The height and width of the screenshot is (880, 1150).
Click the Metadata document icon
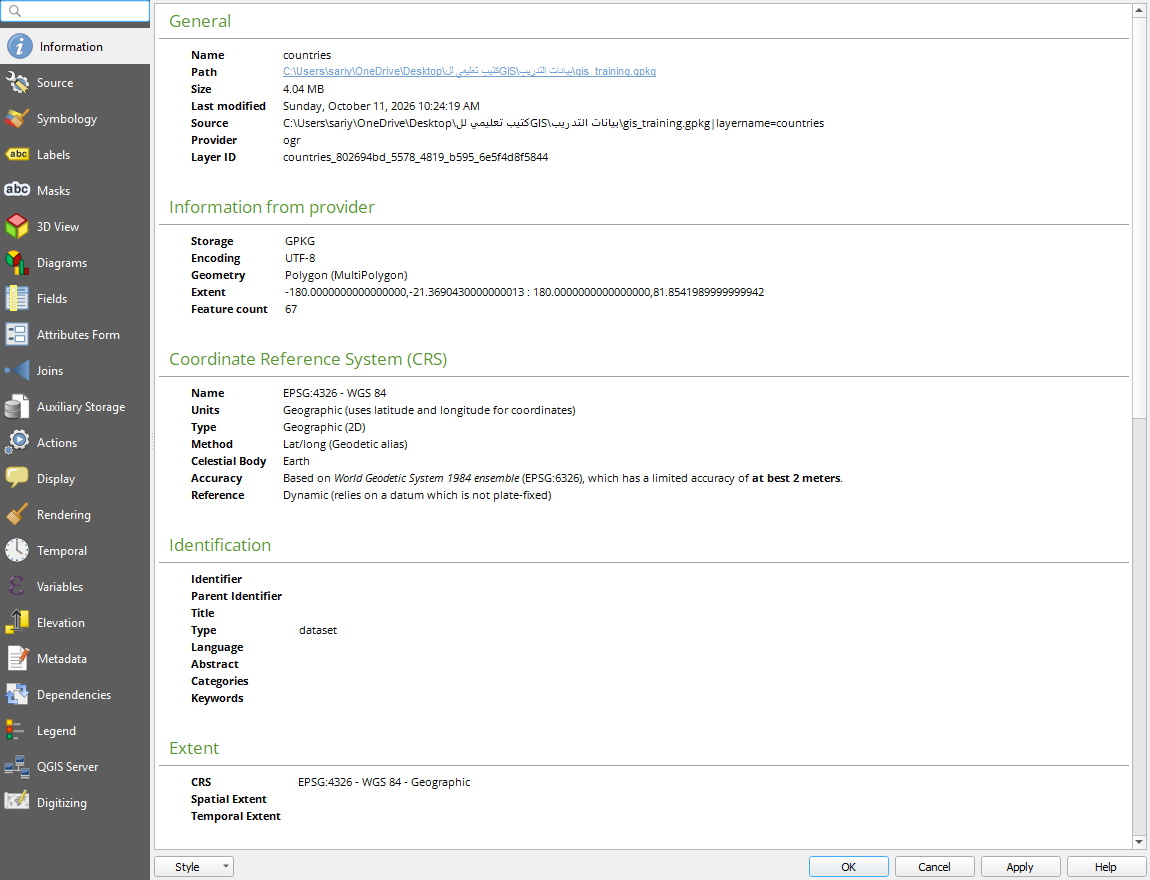(x=17, y=659)
